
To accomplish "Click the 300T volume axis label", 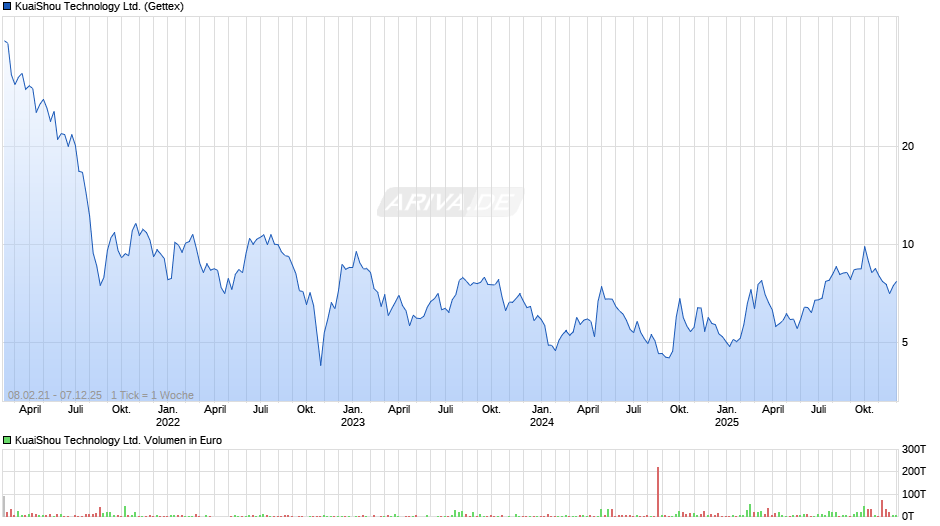I will [x=914, y=449].
